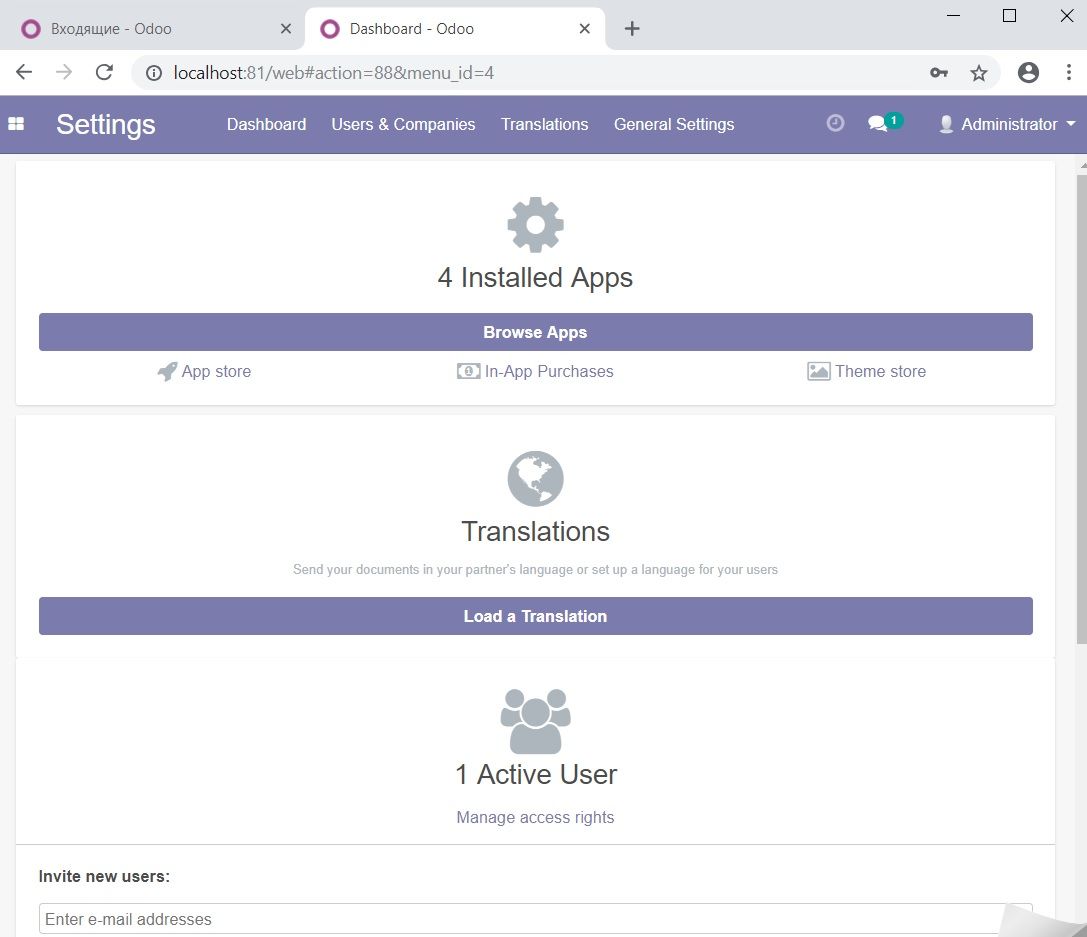Image resolution: width=1087 pixels, height=937 pixels.
Task: Click the gear icon above Installed Apps
Action: pos(535,223)
